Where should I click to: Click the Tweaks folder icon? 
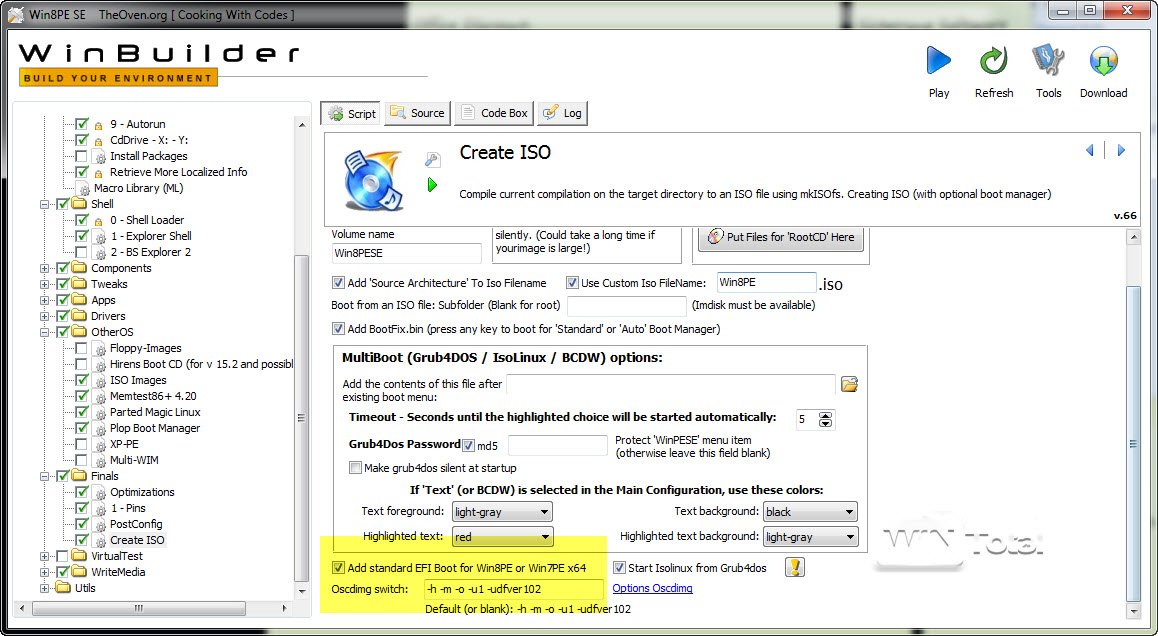(x=80, y=284)
